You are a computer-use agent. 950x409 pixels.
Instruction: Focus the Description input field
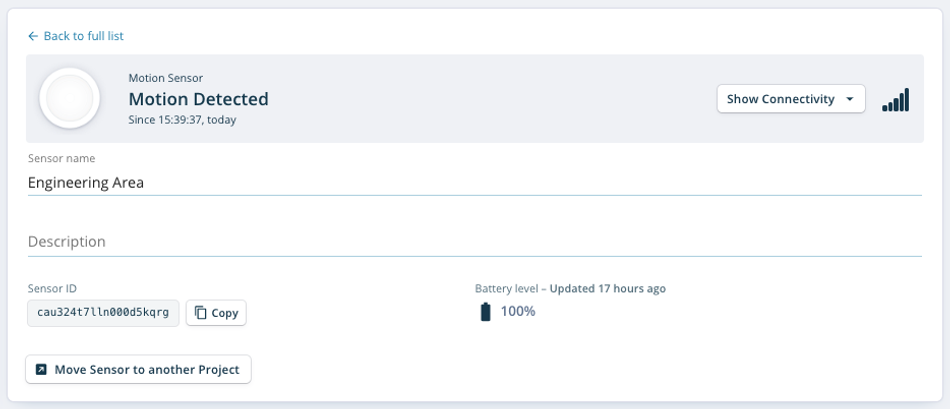[474, 242]
